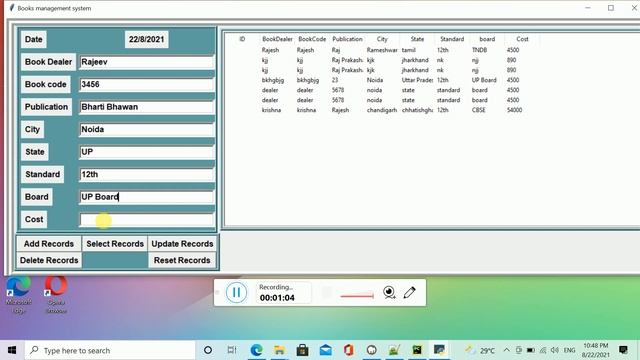Image resolution: width=640 pixels, height=360 pixels.
Task: Click the Reset Records button
Action: coord(182,260)
